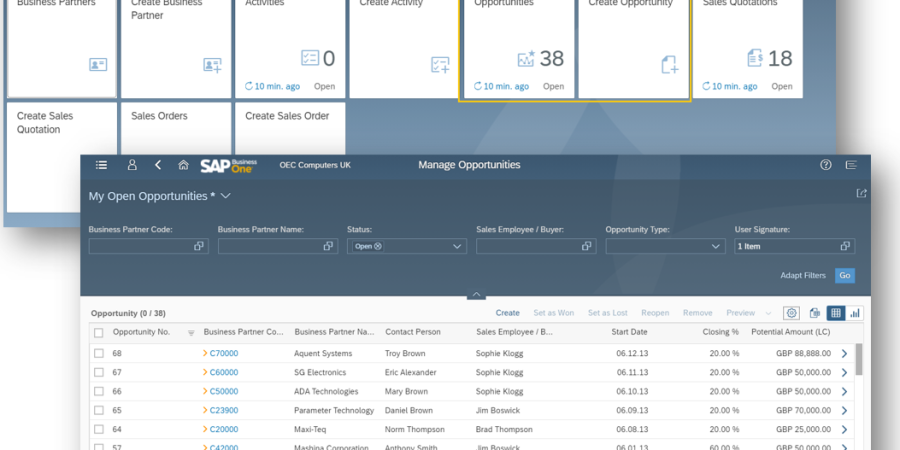Screen dimensions: 900x450
Task: Open the notifications list icon at header right
Action: pyautogui.click(x=851, y=165)
